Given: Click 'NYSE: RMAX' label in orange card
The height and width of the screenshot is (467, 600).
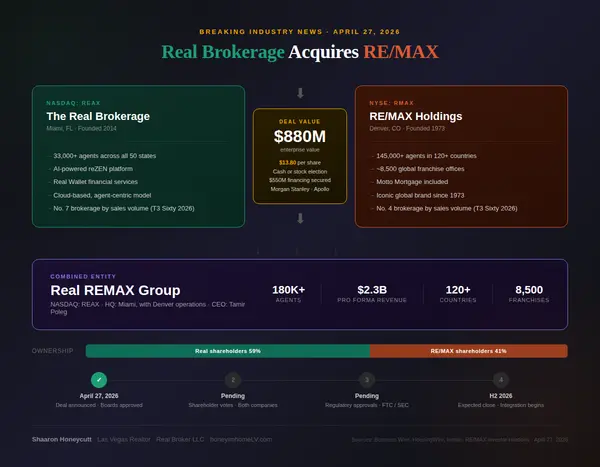Looking at the screenshot, I should point(391,103).
